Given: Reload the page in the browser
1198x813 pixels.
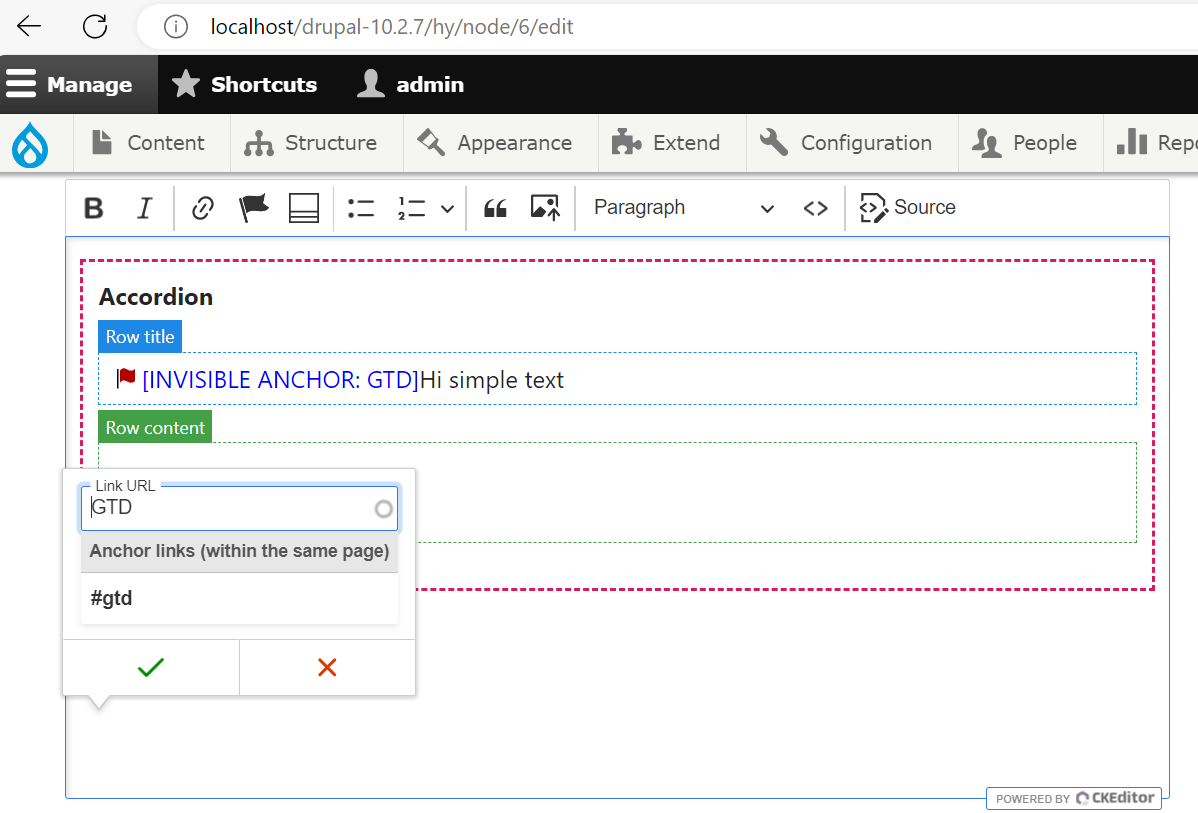Looking at the screenshot, I should (x=95, y=27).
